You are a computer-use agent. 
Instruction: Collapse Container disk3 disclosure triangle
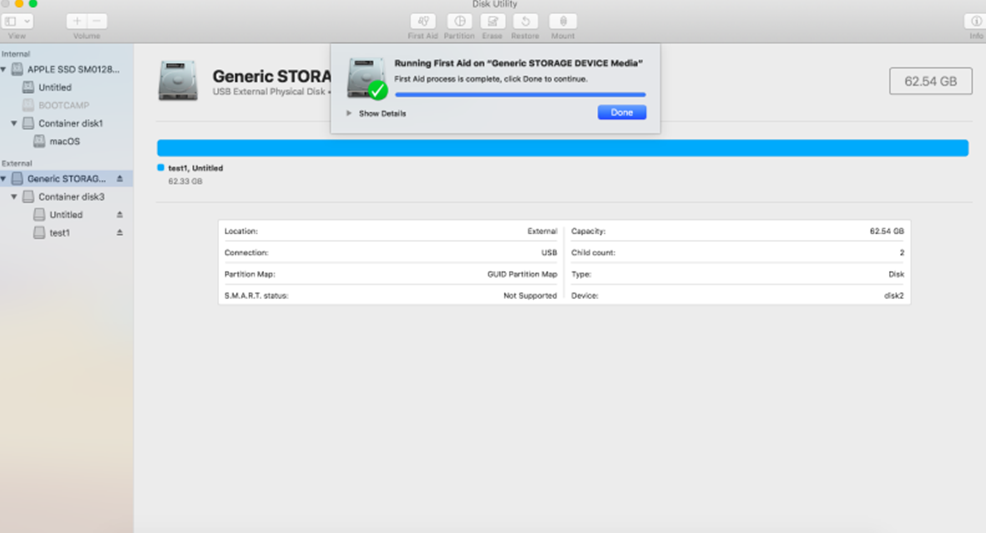point(14,197)
